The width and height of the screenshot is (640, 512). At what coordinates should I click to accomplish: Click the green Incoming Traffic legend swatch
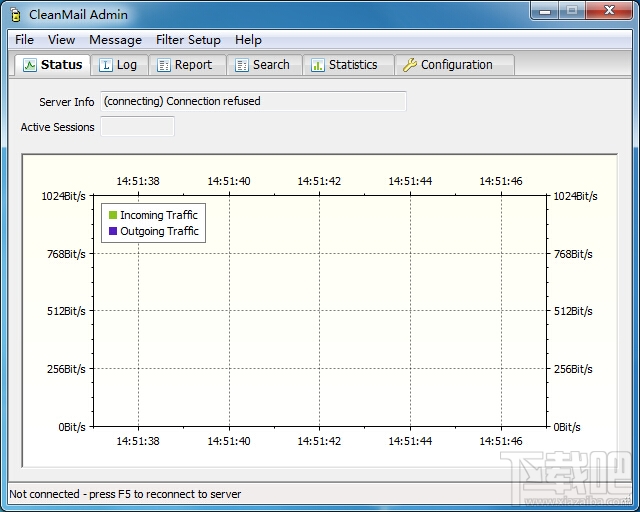coord(113,215)
